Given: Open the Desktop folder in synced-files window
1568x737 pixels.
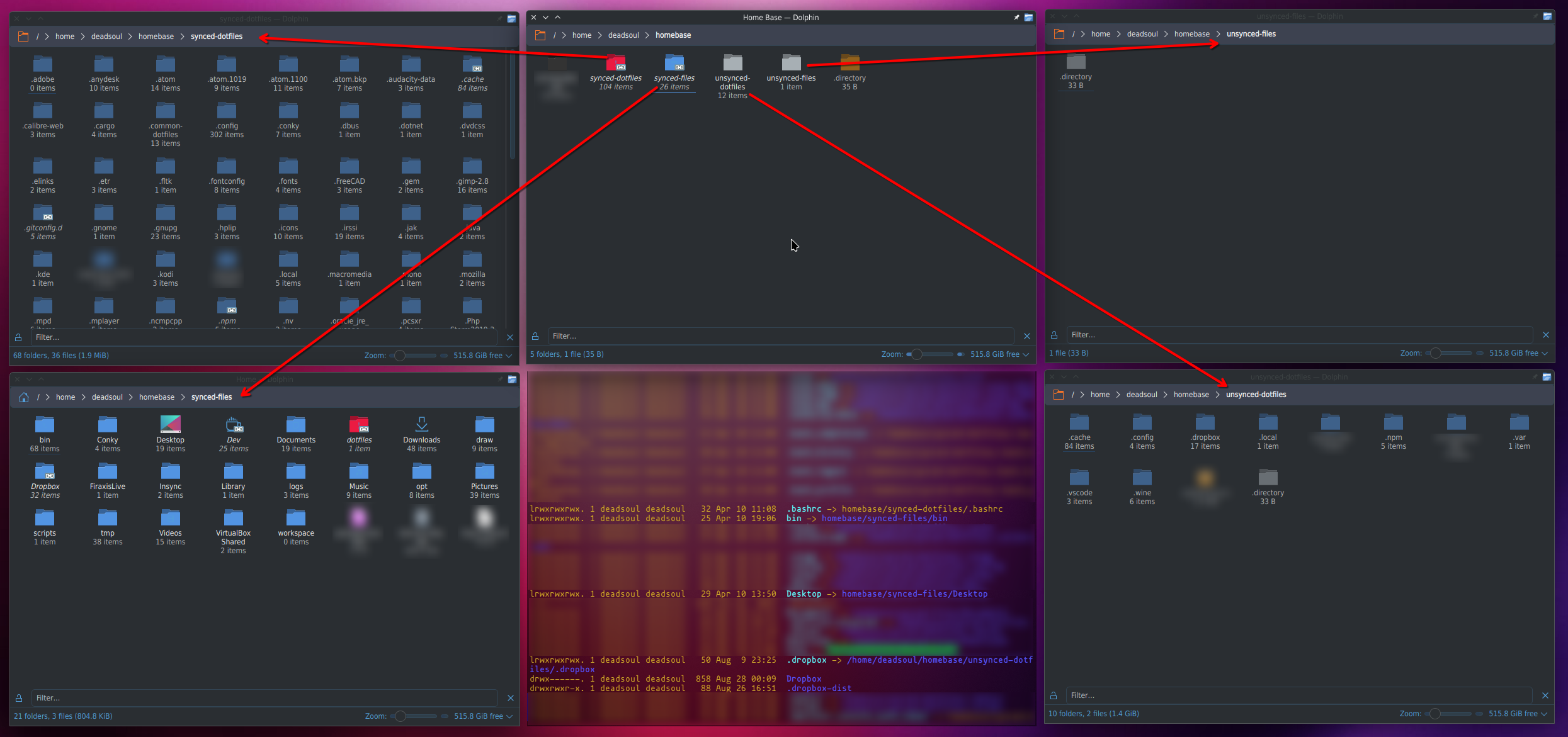Looking at the screenshot, I should [x=170, y=425].
